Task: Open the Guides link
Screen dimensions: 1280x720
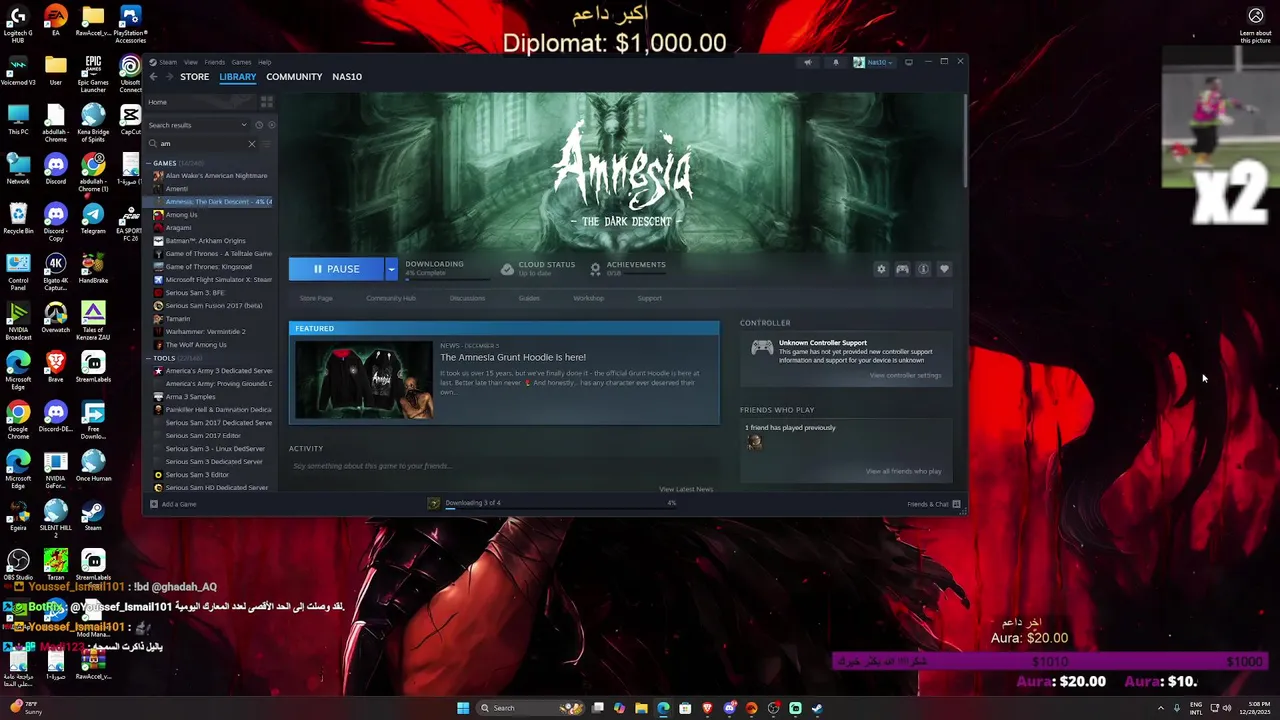Action: click(x=529, y=298)
